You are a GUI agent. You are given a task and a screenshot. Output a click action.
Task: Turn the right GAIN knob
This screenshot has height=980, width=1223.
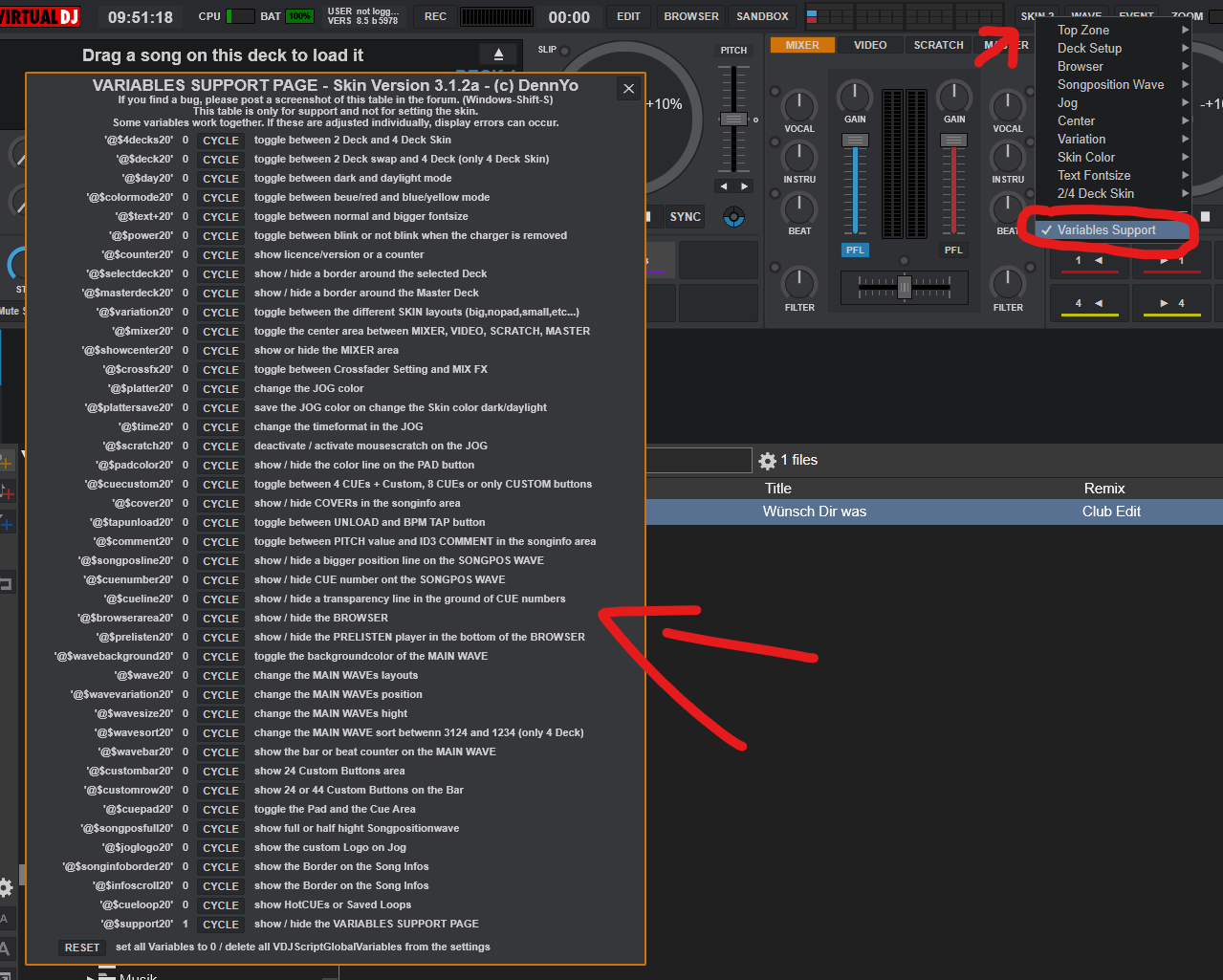[x=954, y=97]
